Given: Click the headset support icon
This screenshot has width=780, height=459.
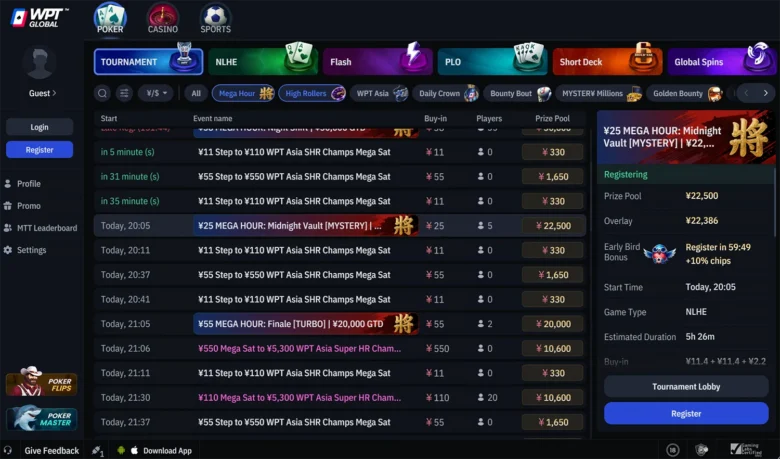Looking at the screenshot, I should point(7,450).
